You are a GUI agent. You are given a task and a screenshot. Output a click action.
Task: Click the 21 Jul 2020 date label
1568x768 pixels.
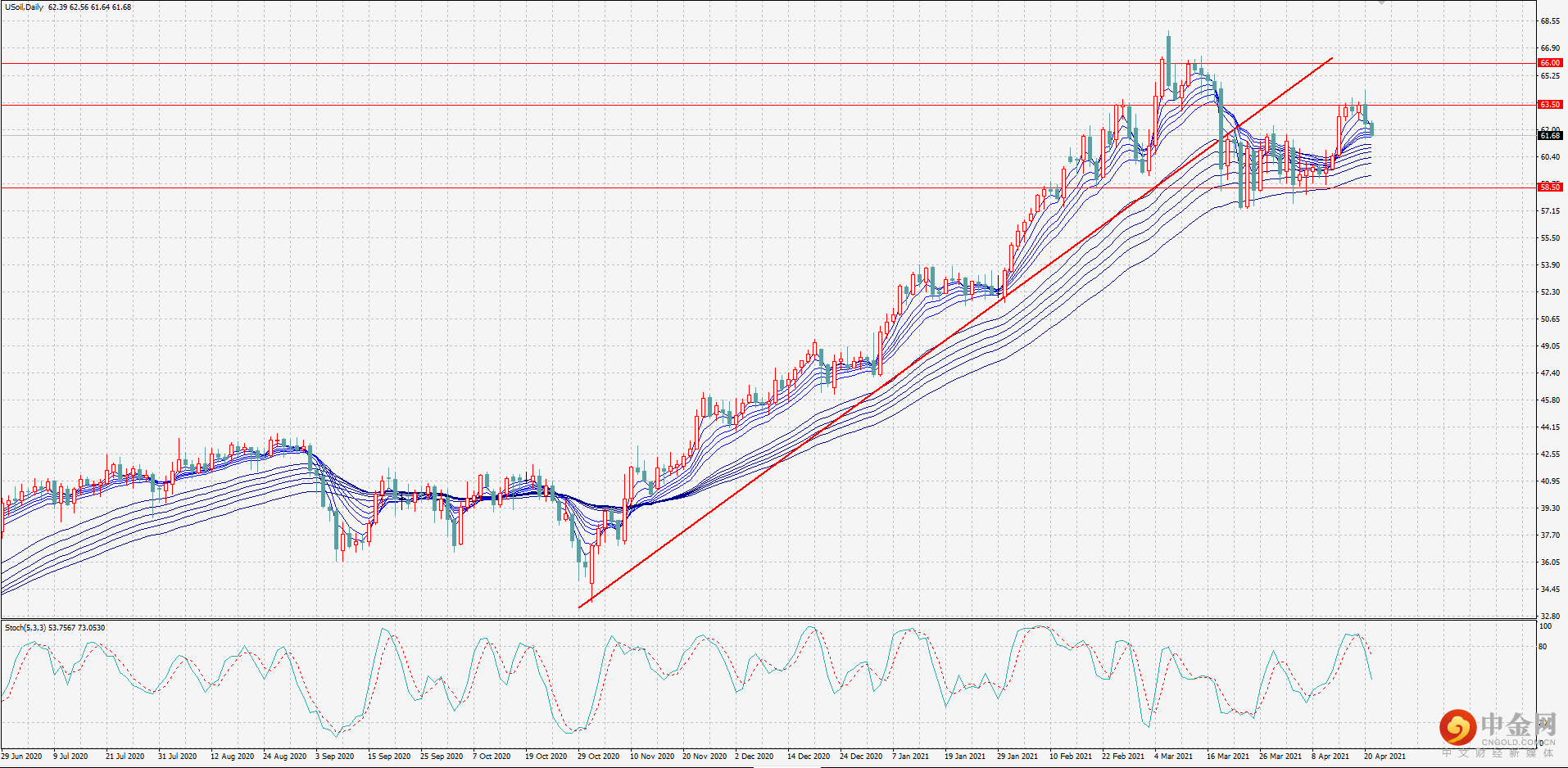point(125,757)
